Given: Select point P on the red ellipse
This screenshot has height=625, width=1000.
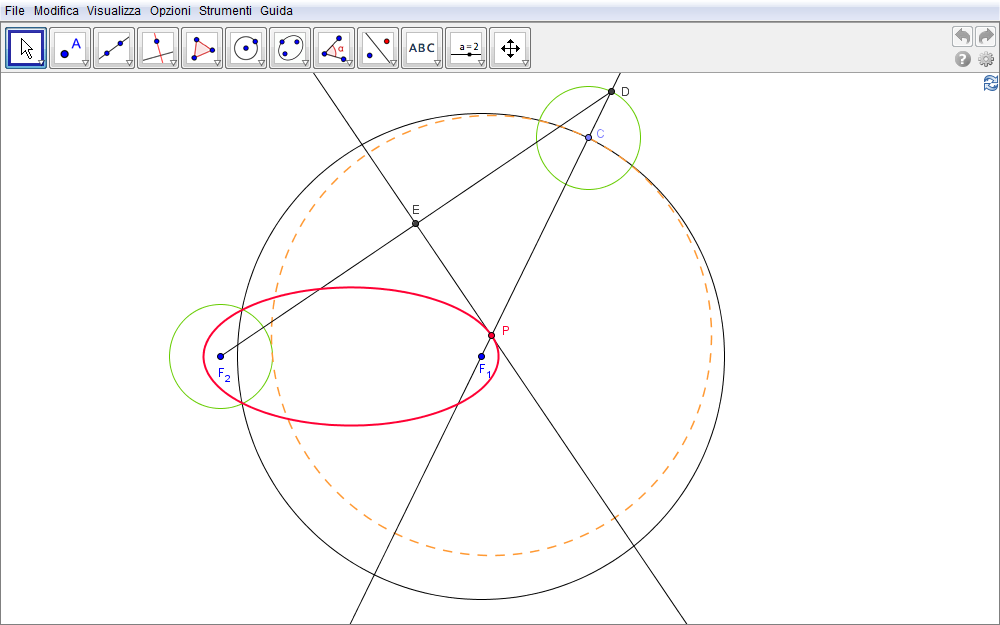Looking at the screenshot, I should click(x=491, y=335).
